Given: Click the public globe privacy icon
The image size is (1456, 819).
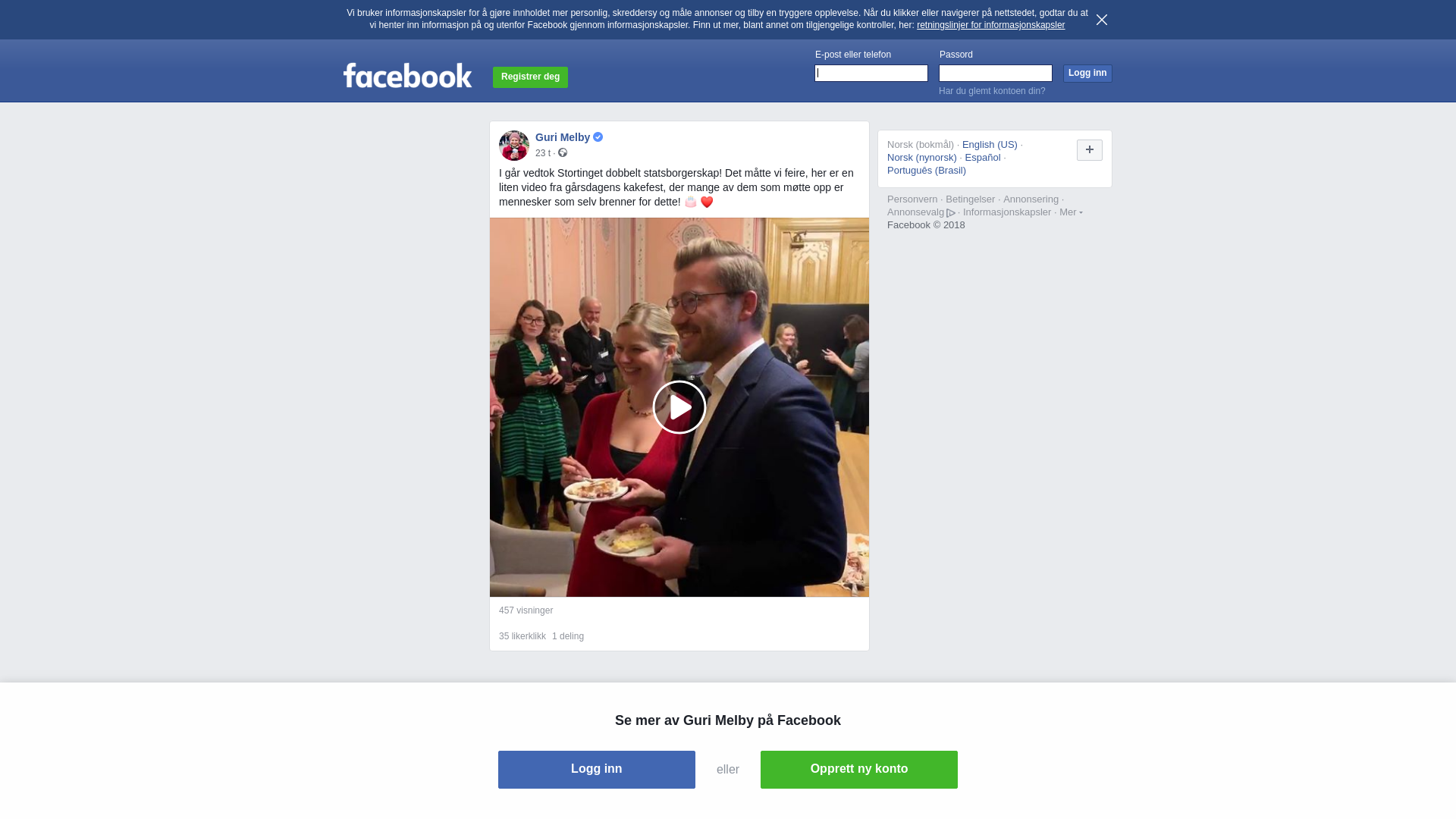Looking at the screenshot, I should 562,153.
